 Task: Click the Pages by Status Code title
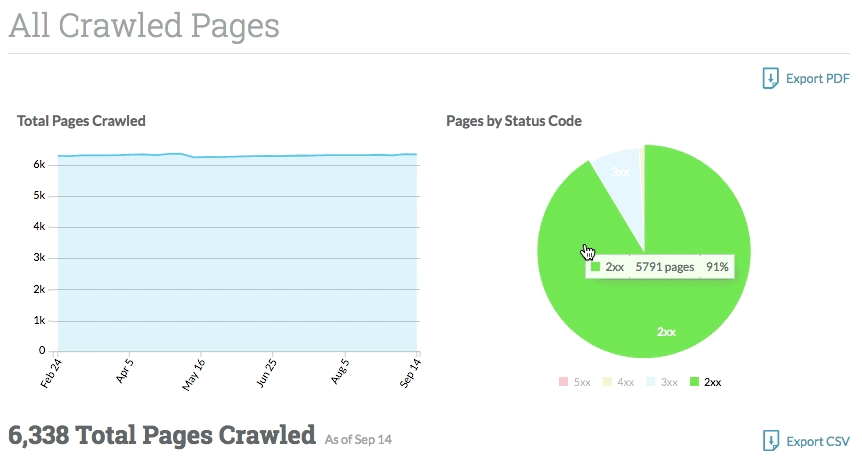pyautogui.click(x=514, y=121)
